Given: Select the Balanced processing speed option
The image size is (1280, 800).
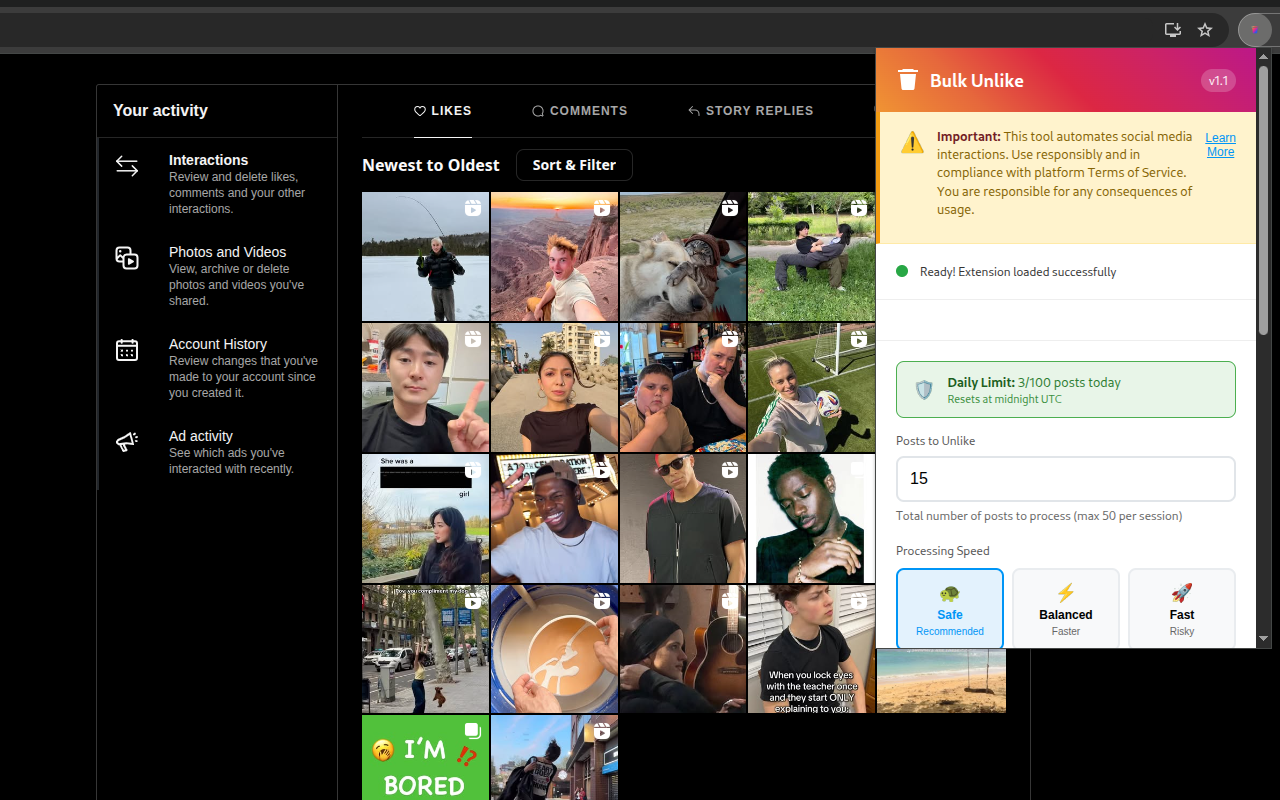Looking at the screenshot, I should pos(1065,608).
